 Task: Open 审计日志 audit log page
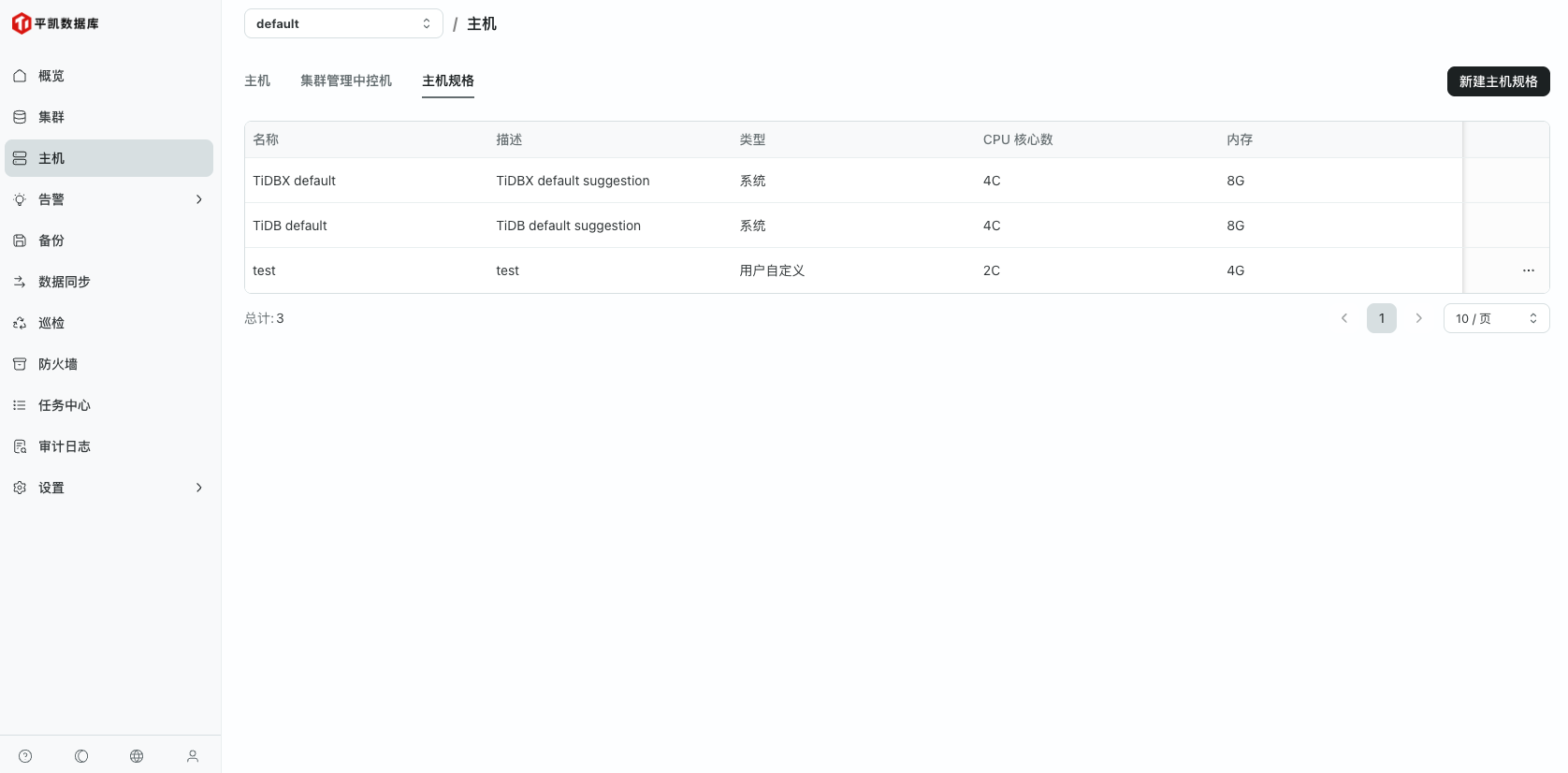[x=64, y=446]
